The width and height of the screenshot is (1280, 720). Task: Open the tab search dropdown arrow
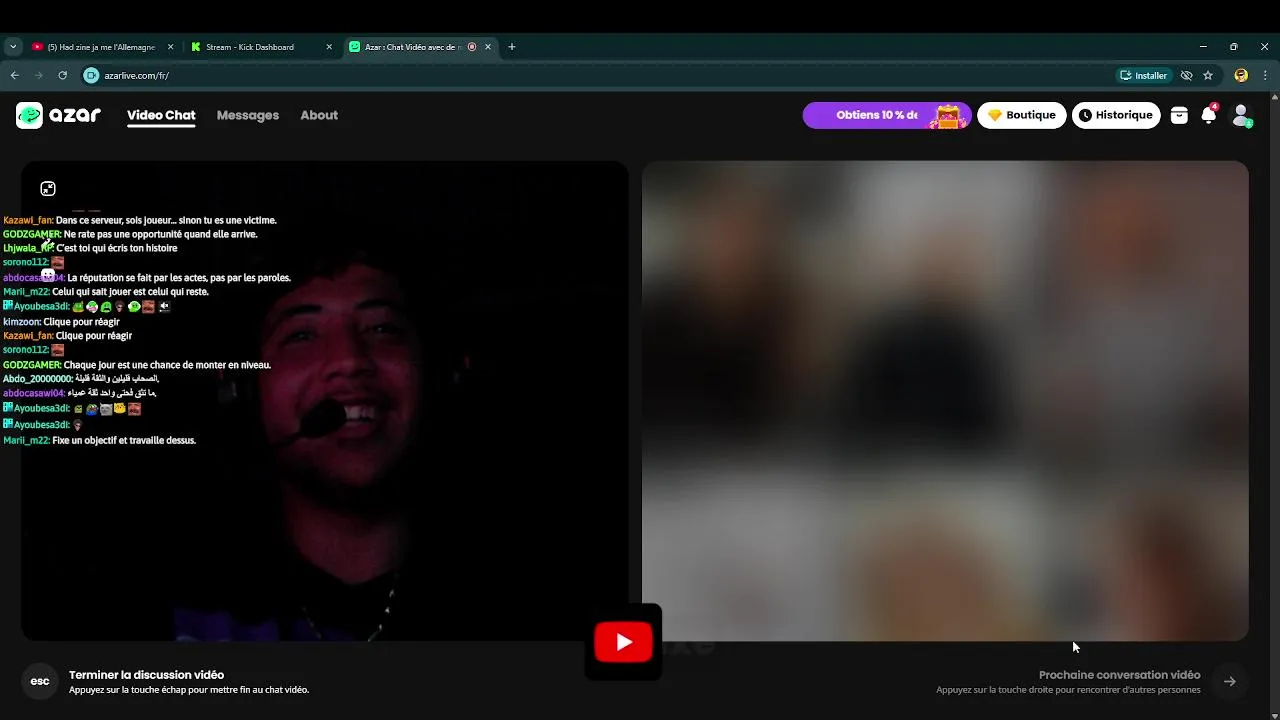pyautogui.click(x=13, y=47)
